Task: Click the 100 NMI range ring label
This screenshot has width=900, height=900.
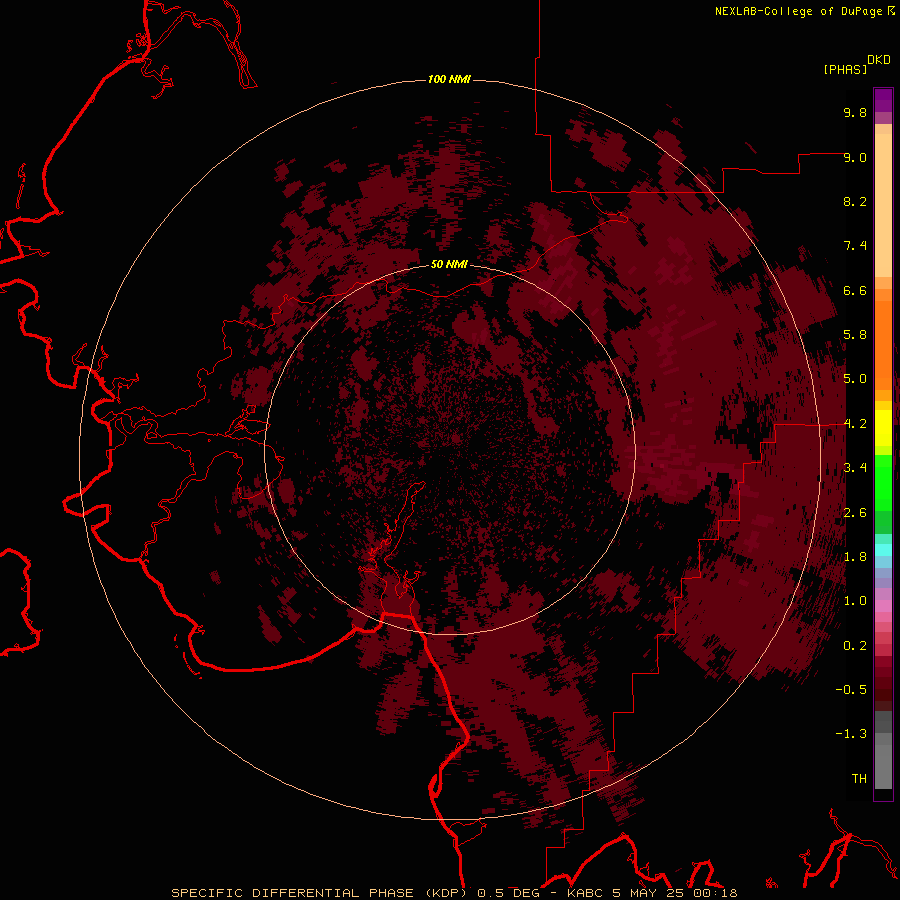Action: coord(449,79)
